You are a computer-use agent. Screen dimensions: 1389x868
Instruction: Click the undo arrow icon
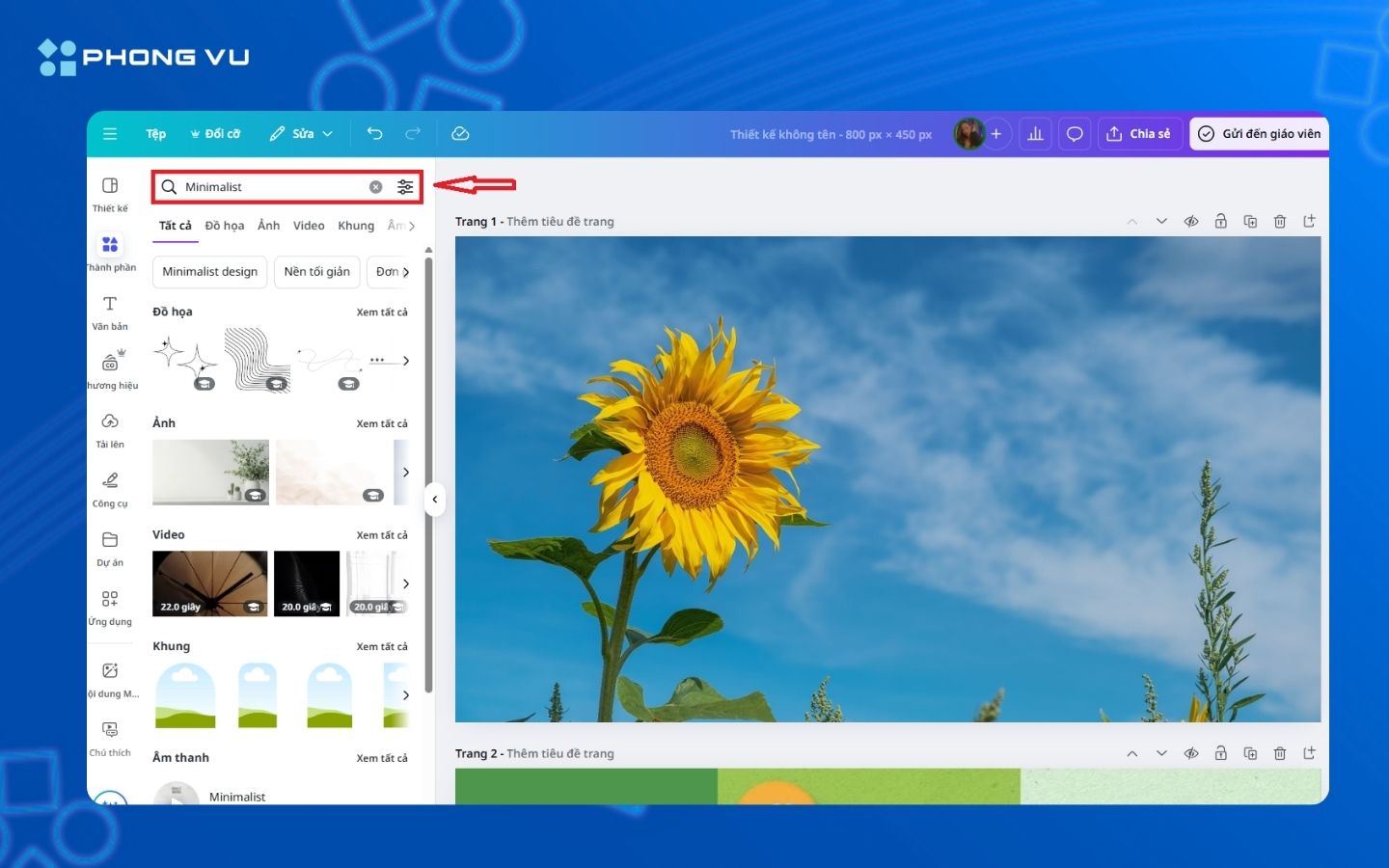pyautogui.click(x=375, y=134)
